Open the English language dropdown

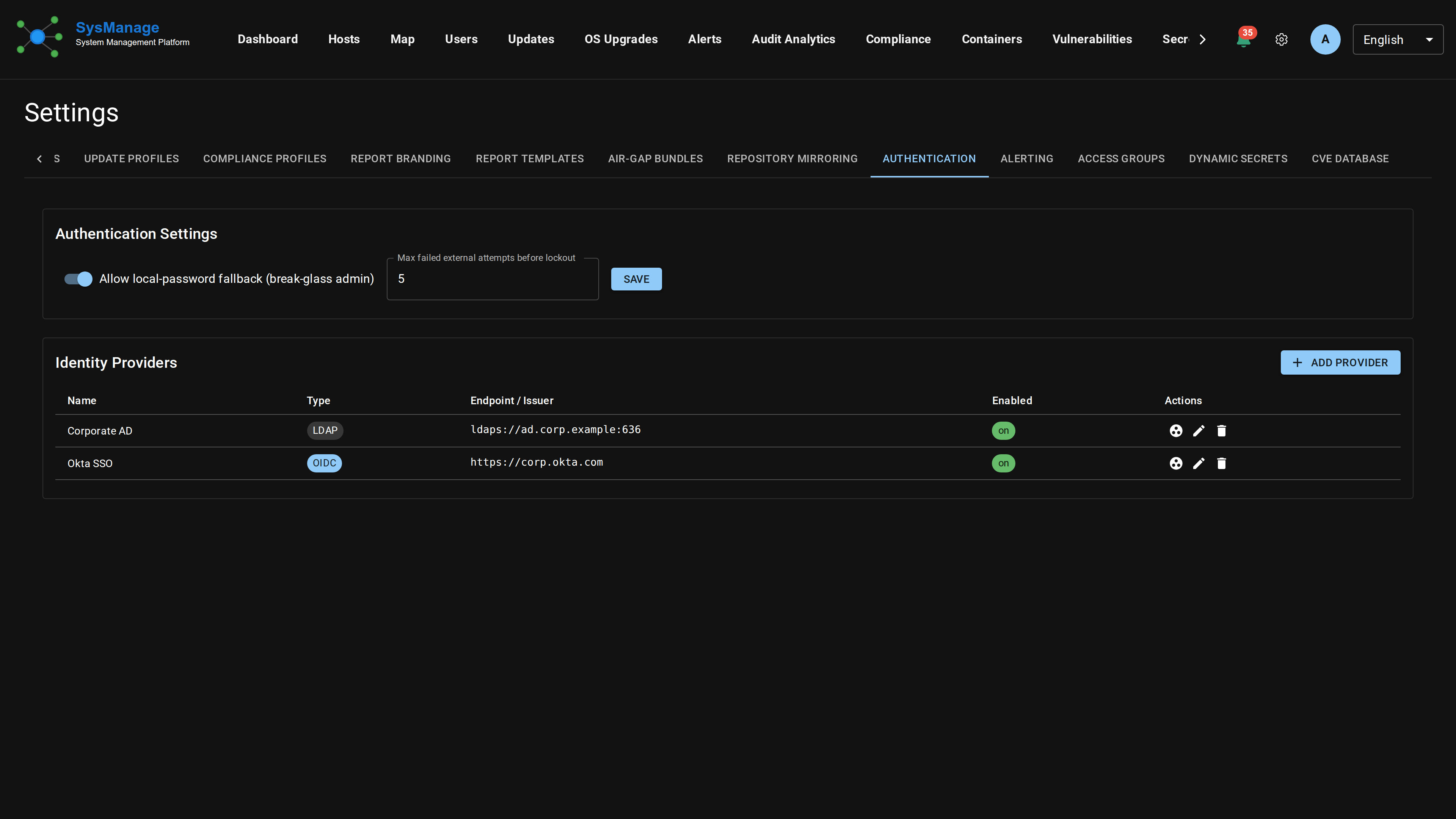(1398, 39)
